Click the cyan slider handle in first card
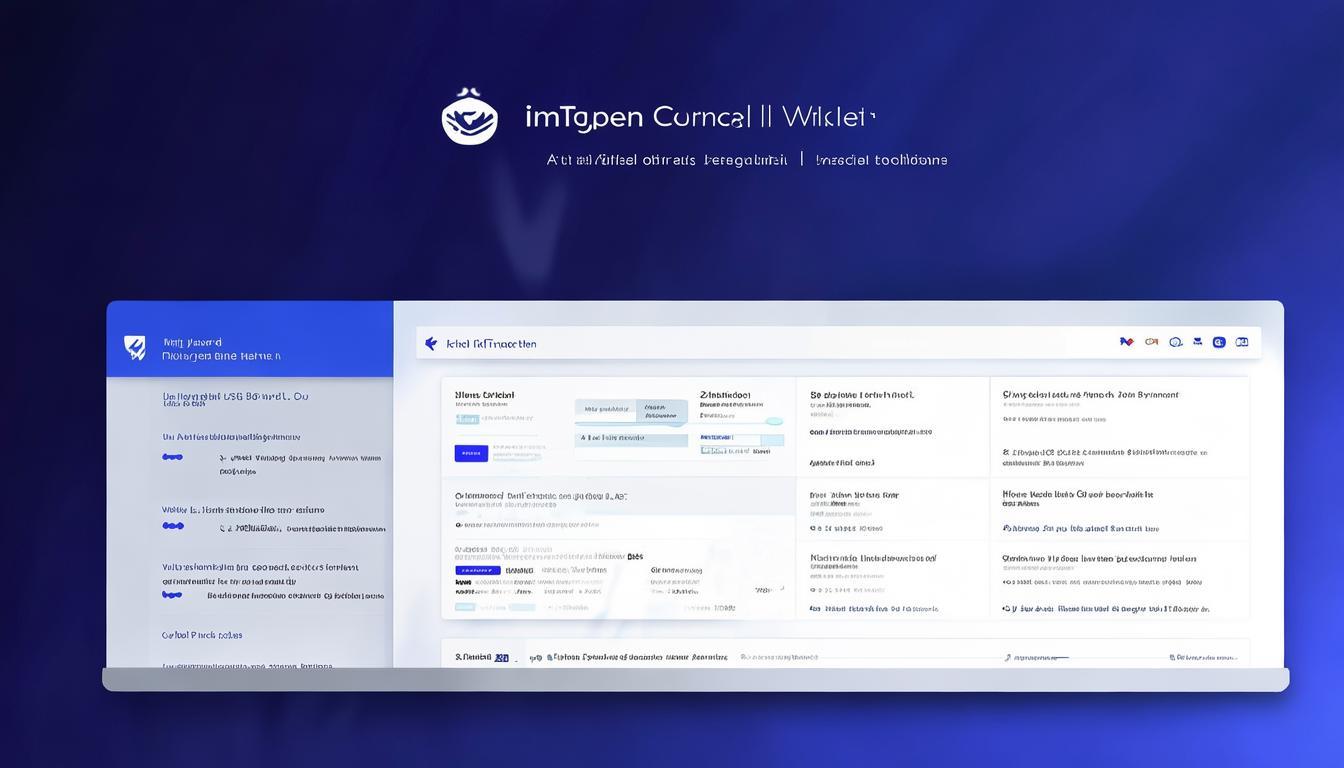 coord(773,421)
